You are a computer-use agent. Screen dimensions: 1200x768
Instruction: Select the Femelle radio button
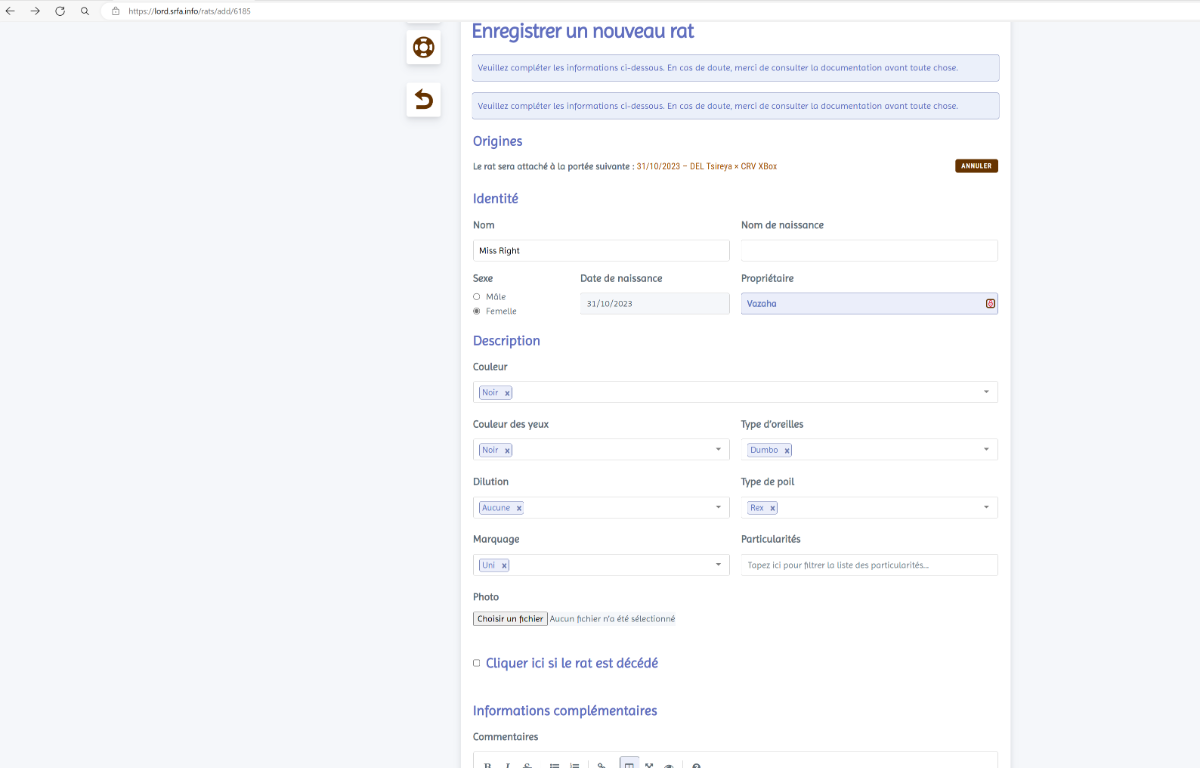point(477,311)
